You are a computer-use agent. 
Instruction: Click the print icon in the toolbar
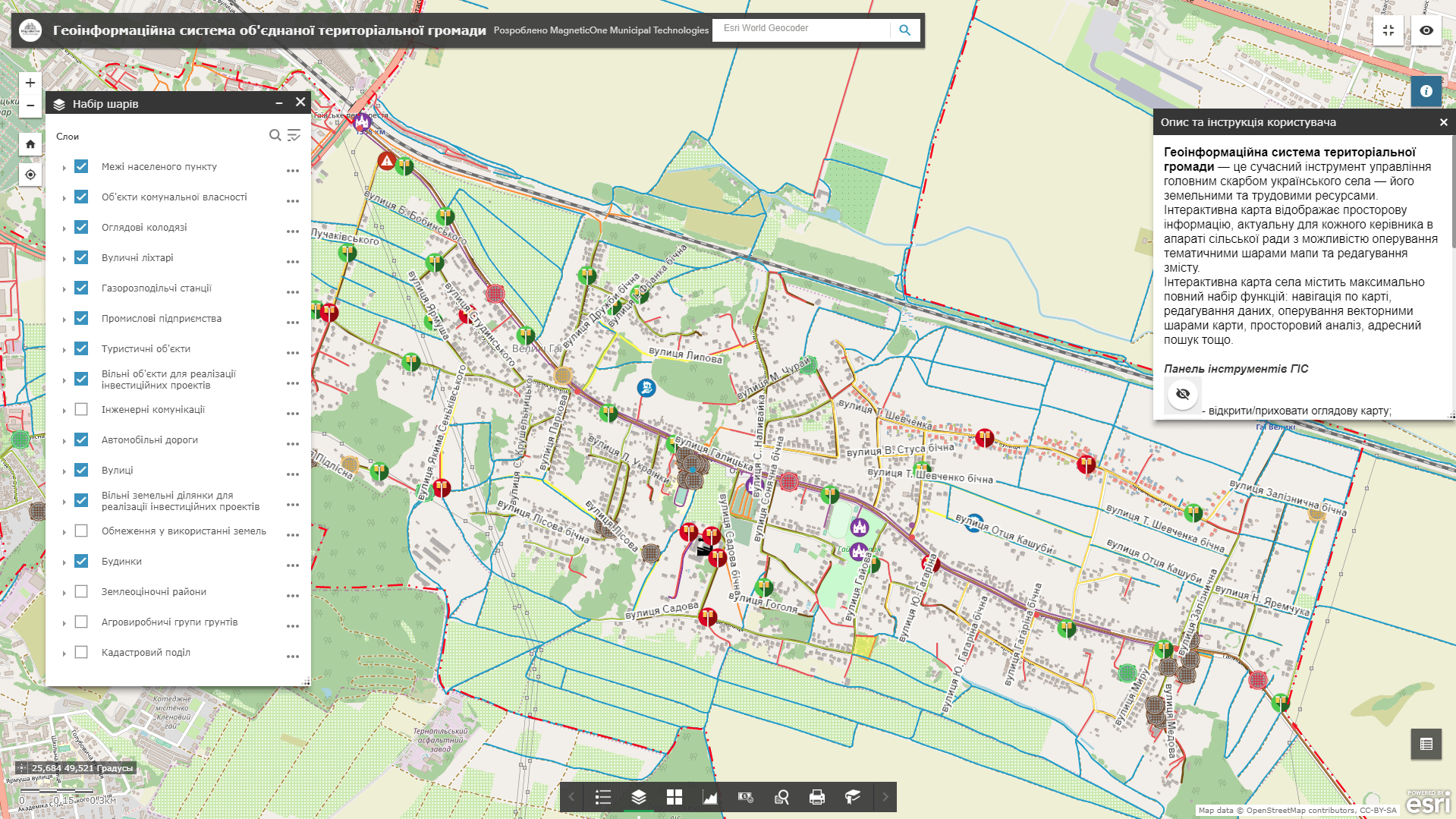point(816,797)
